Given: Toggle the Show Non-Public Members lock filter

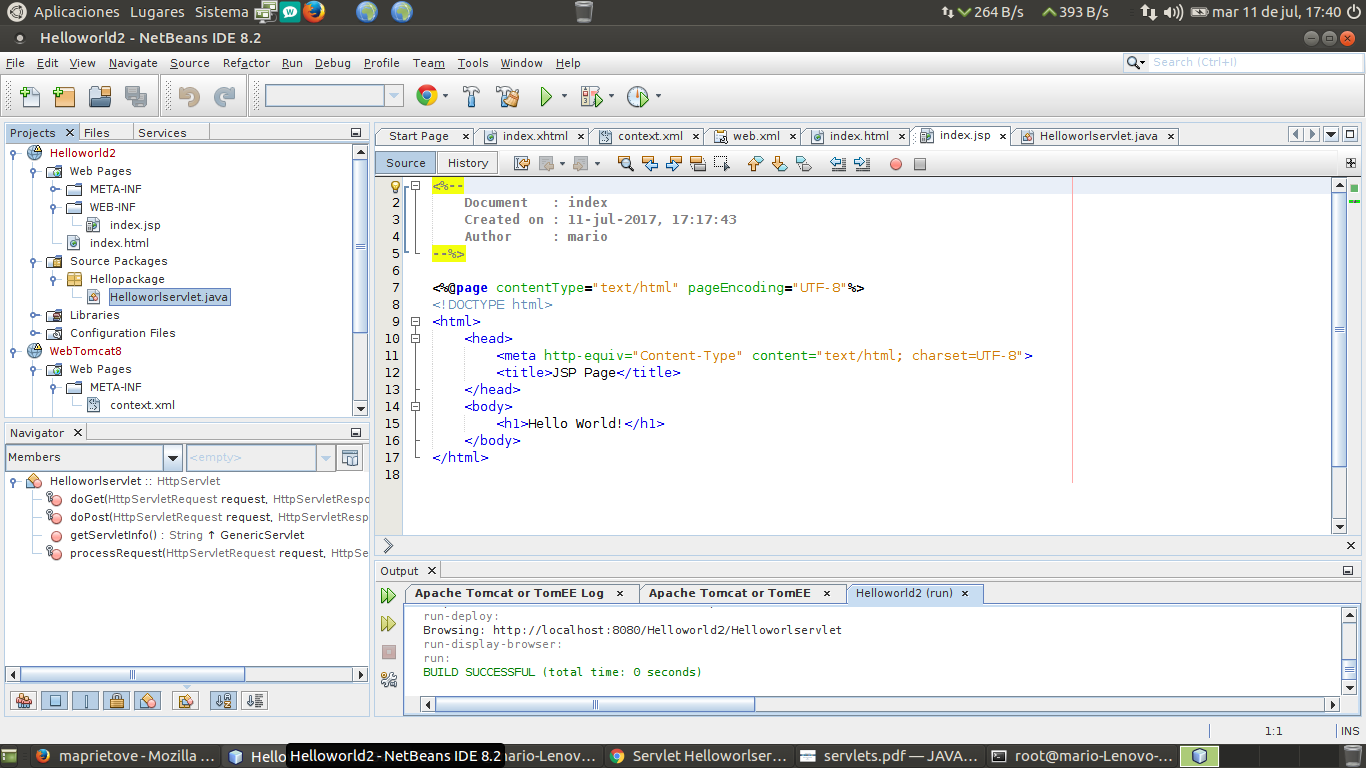Looking at the screenshot, I should pyautogui.click(x=116, y=701).
